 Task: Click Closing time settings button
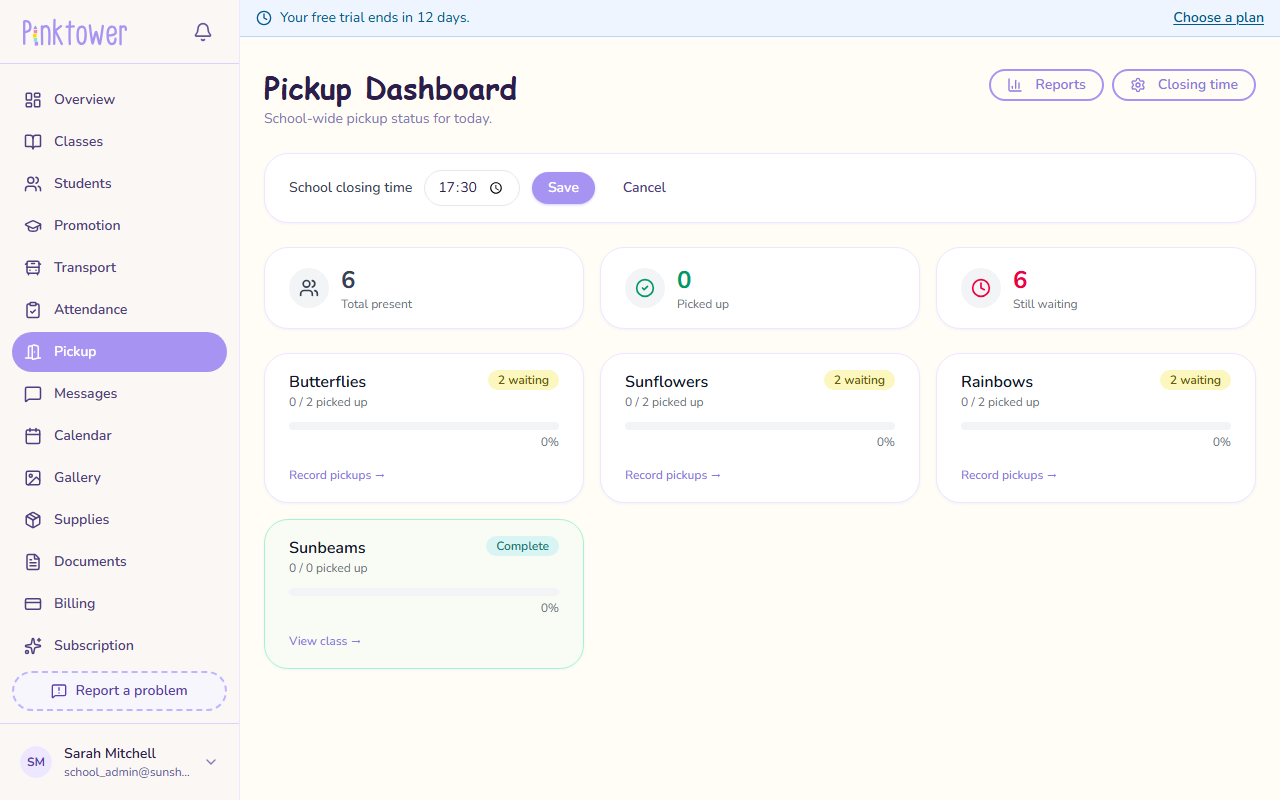(1184, 85)
